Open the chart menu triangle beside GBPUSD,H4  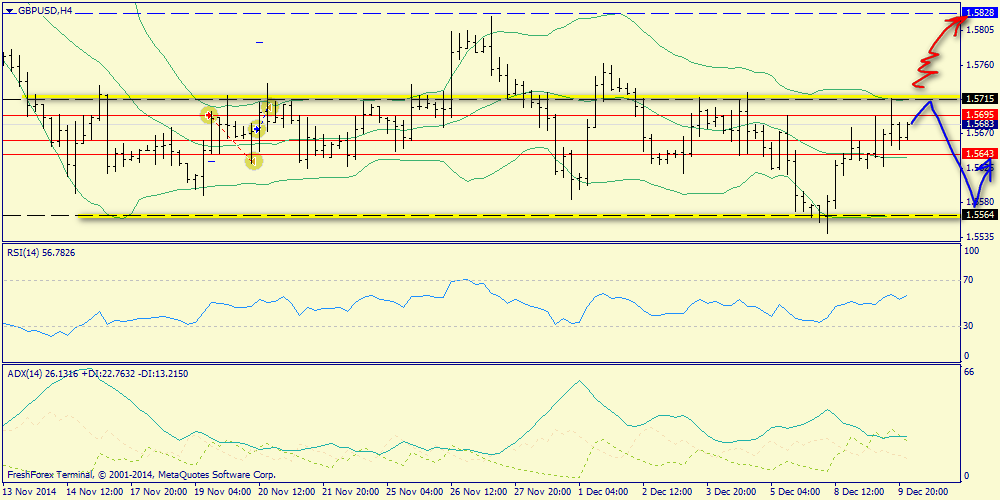pos(9,10)
